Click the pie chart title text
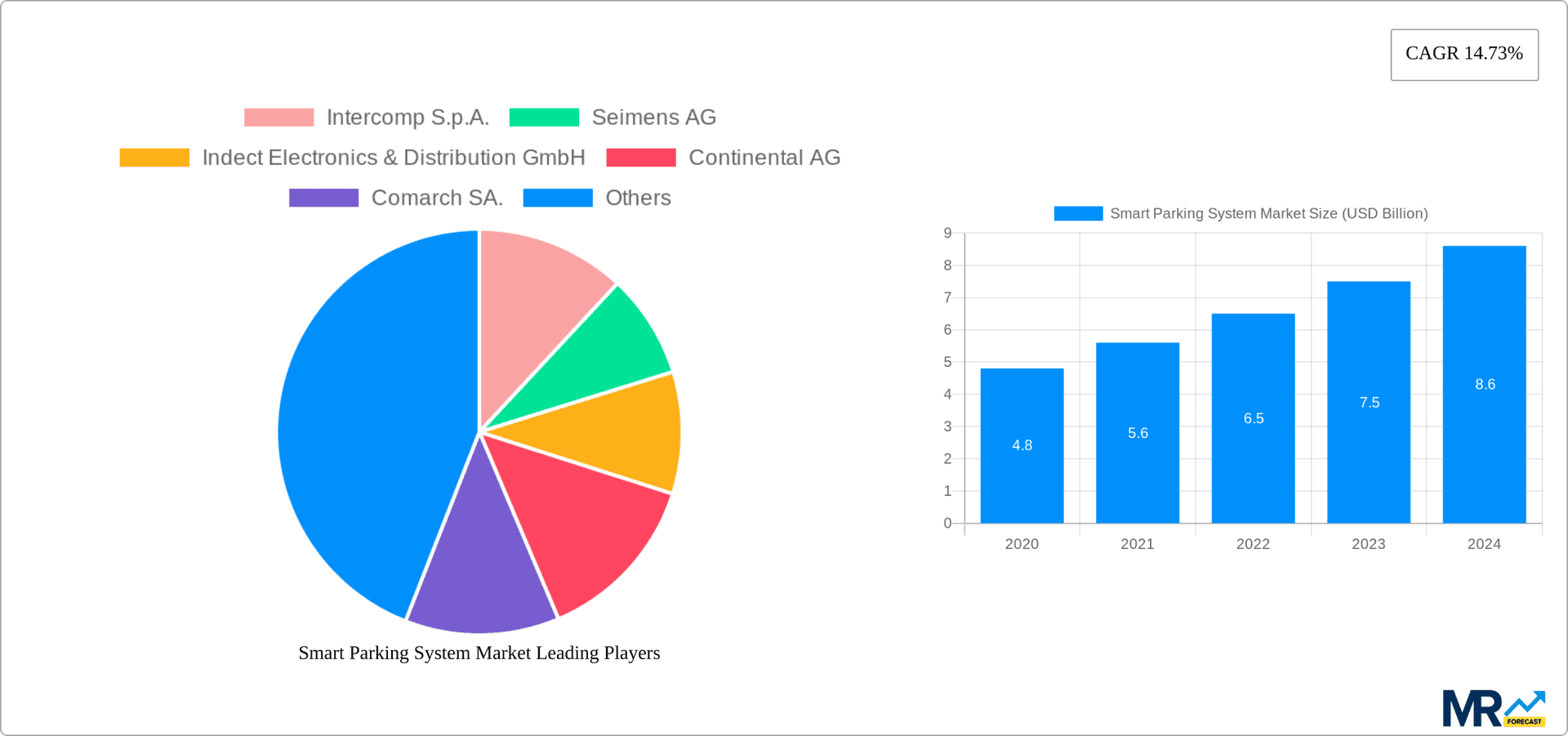 pyautogui.click(x=479, y=653)
